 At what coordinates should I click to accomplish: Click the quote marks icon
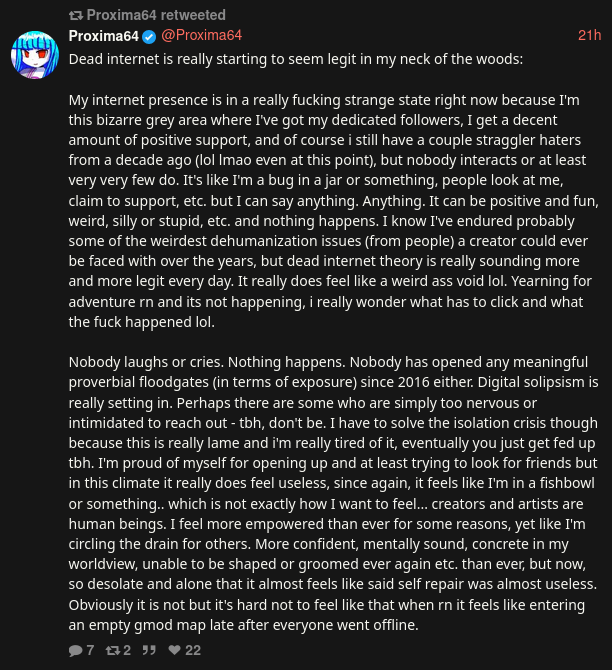point(149,650)
